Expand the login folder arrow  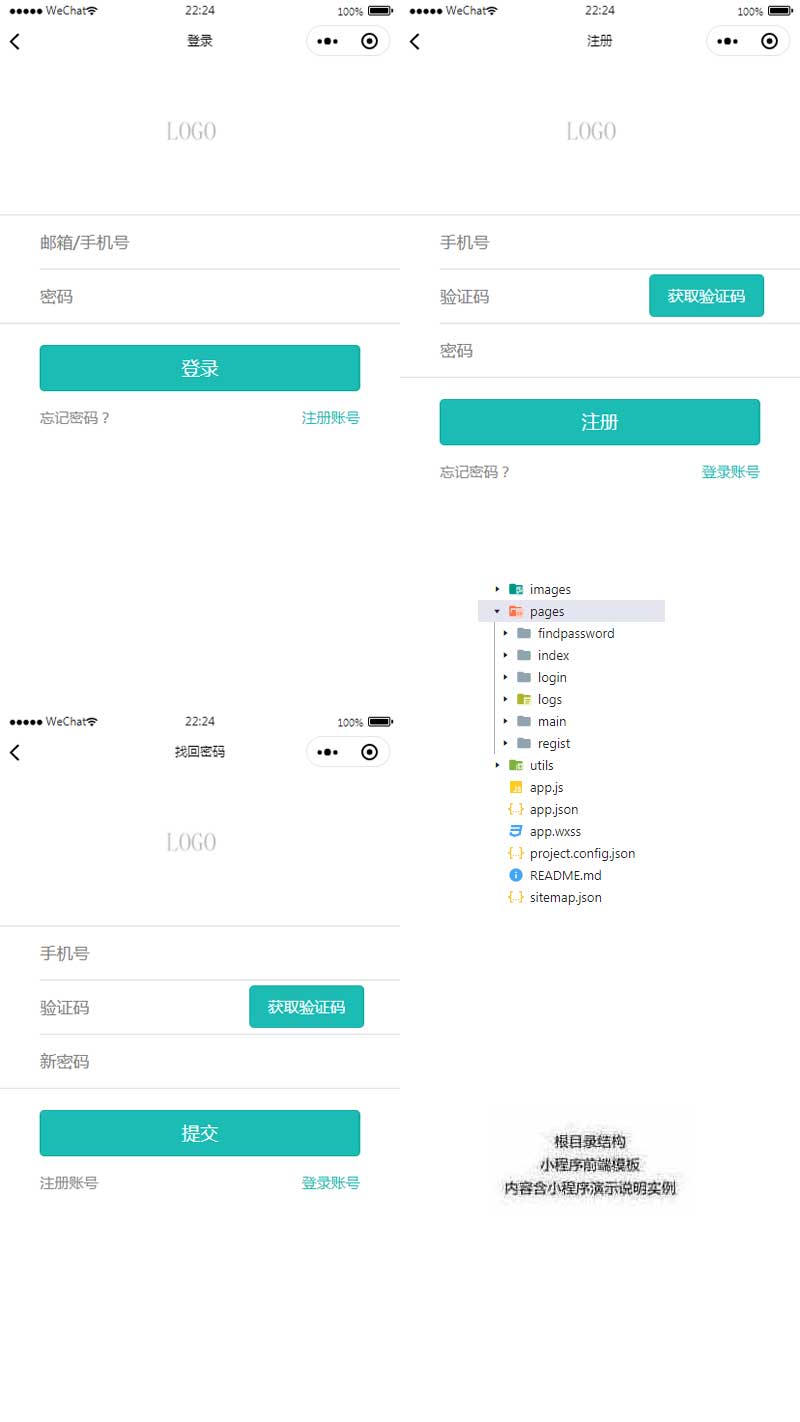pos(505,677)
